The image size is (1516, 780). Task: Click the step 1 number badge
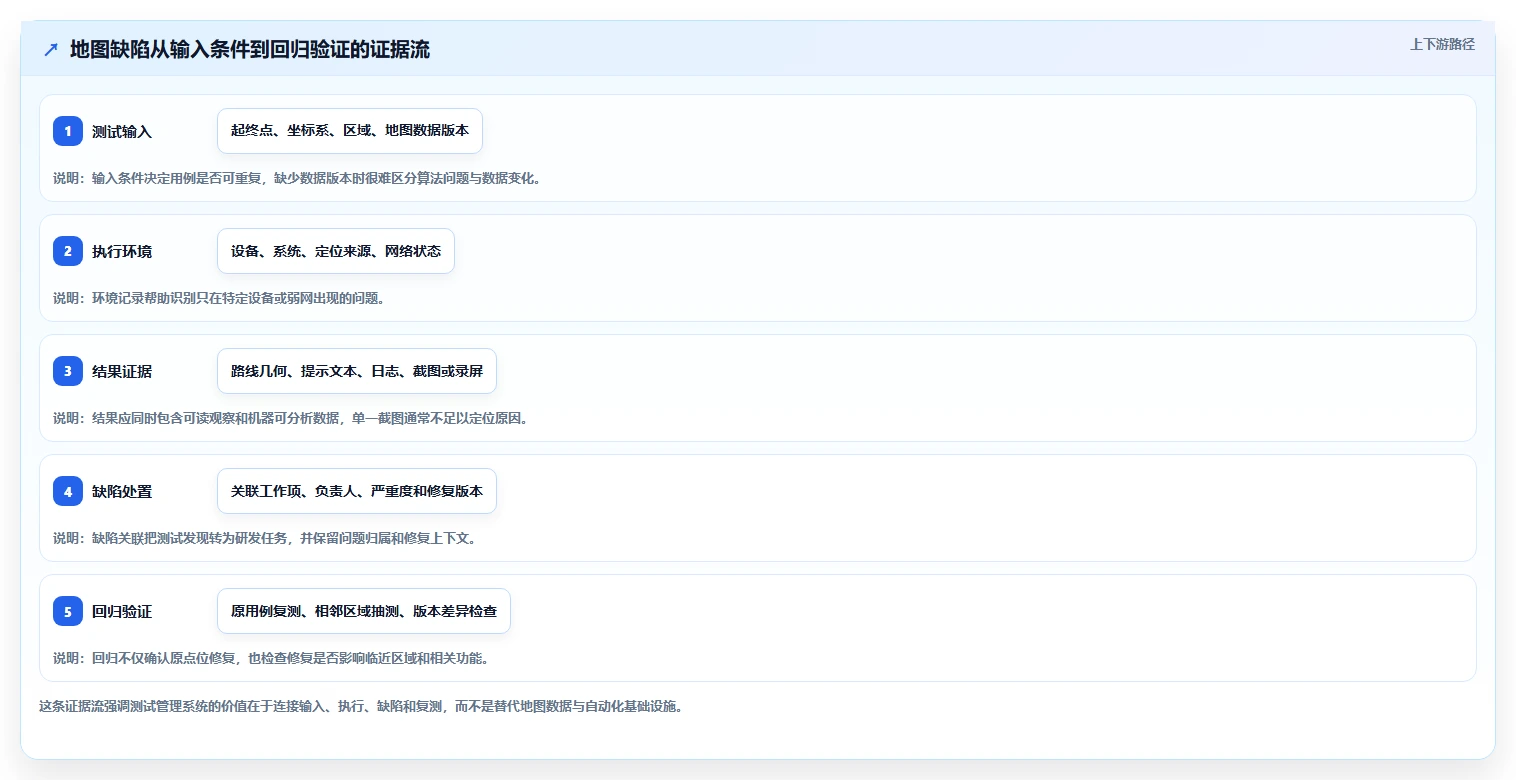click(68, 131)
